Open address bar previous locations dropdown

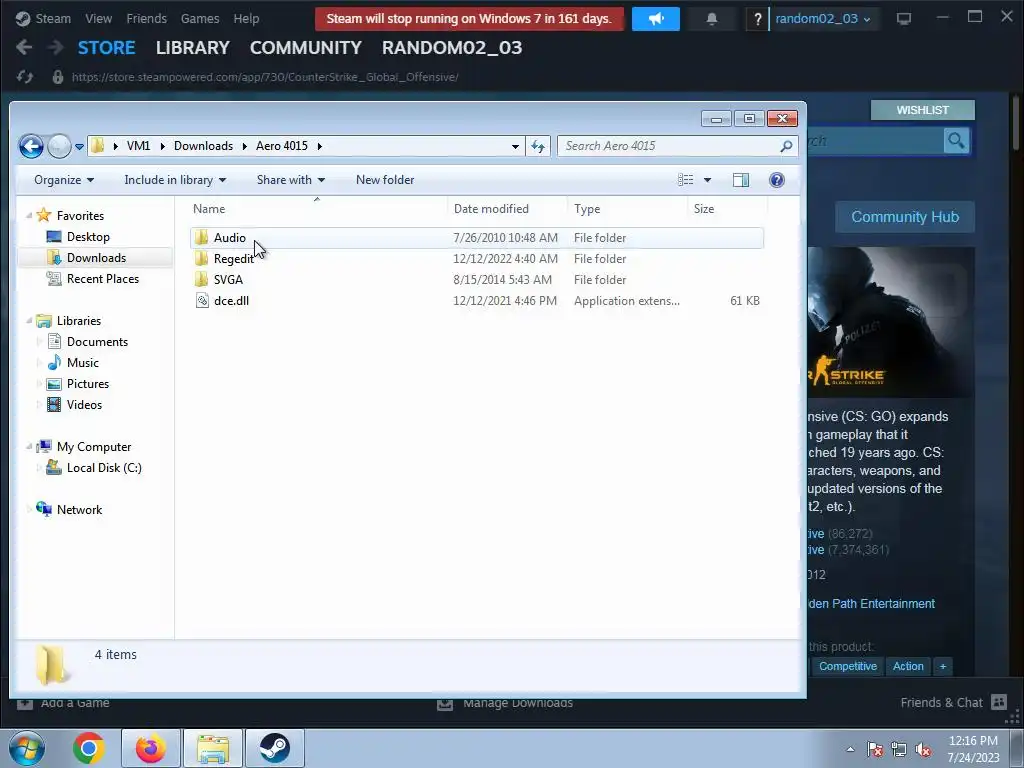(515, 146)
